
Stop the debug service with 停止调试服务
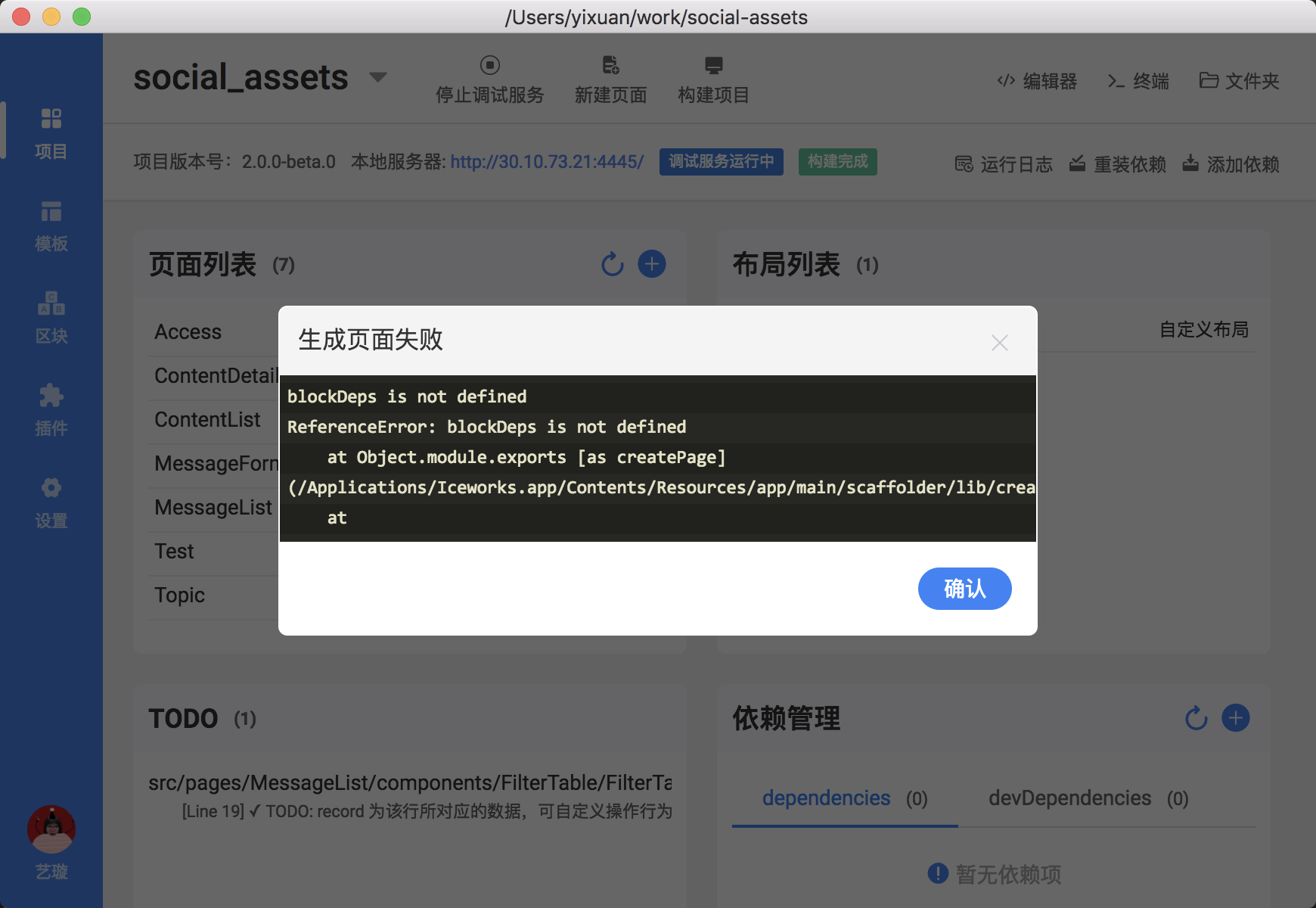[x=489, y=79]
